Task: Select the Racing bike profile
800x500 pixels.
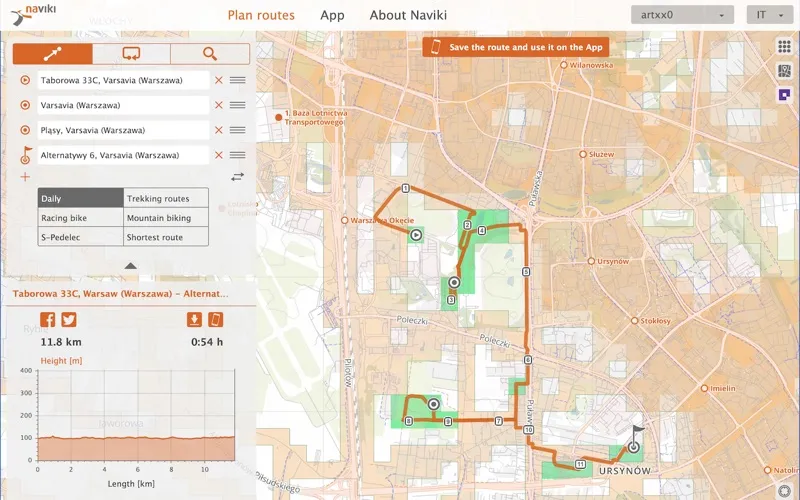Action: point(81,217)
